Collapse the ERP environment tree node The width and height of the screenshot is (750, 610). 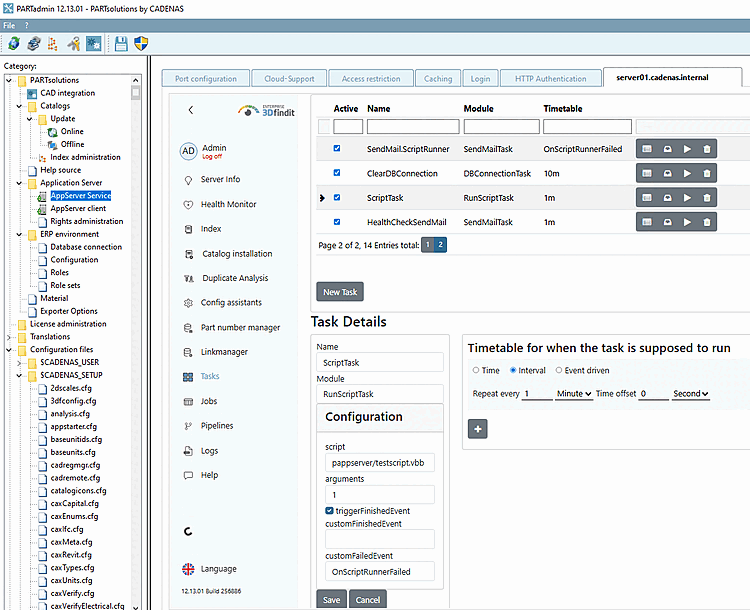pyautogui.click(x=19, y=234)
